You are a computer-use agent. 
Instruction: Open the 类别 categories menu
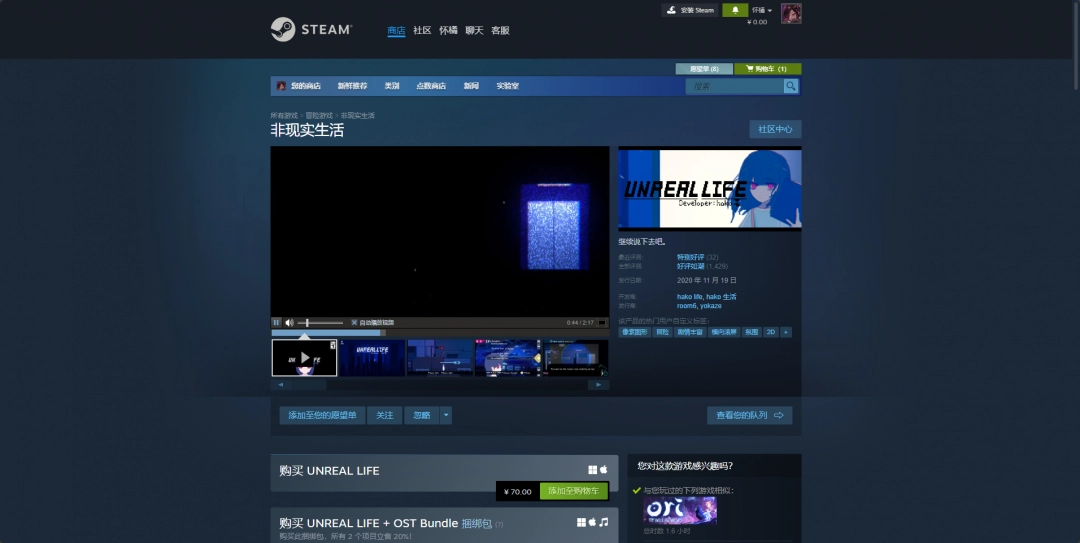392,86
